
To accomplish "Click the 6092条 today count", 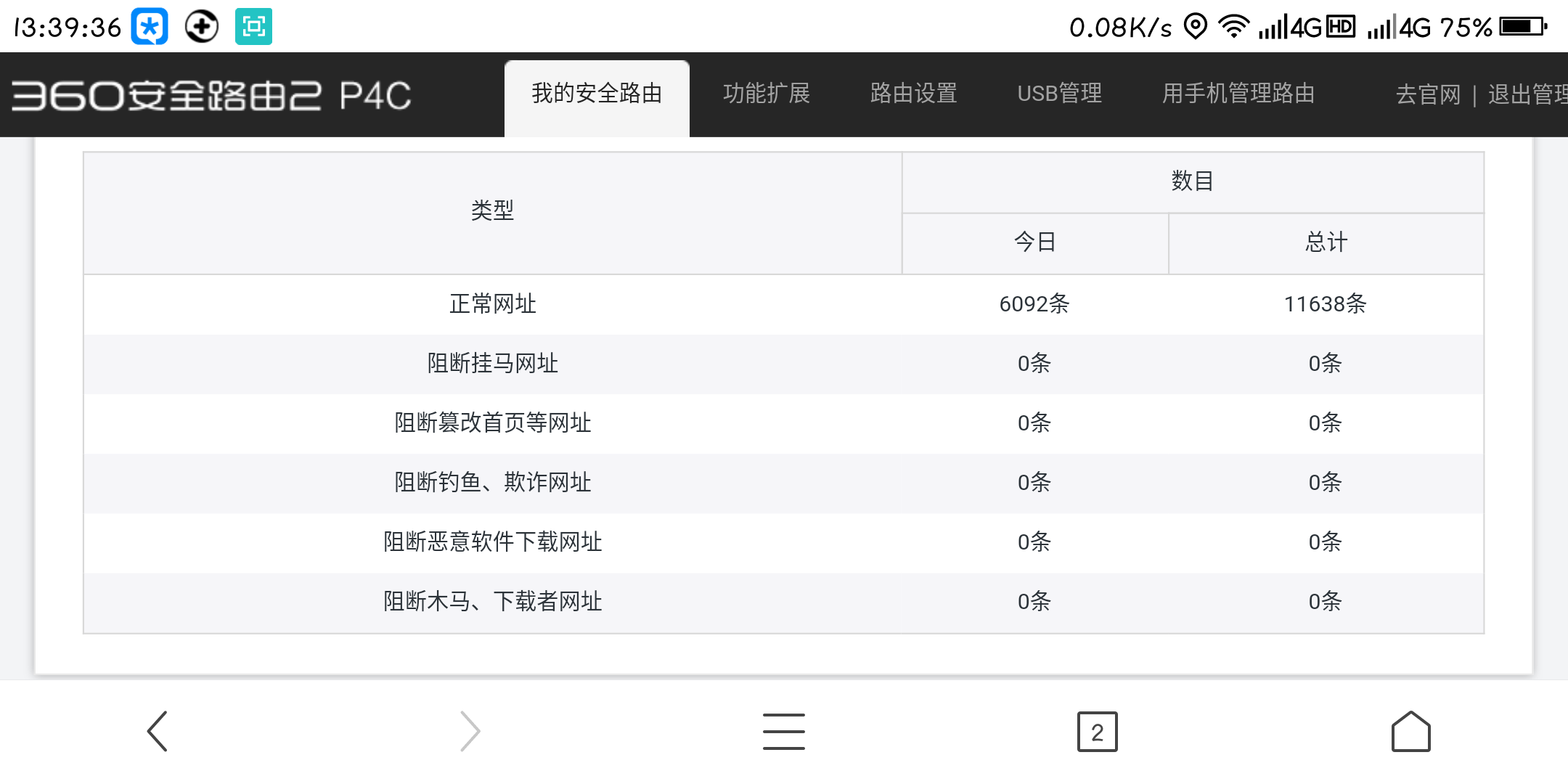I will [x=1034, y=303].
